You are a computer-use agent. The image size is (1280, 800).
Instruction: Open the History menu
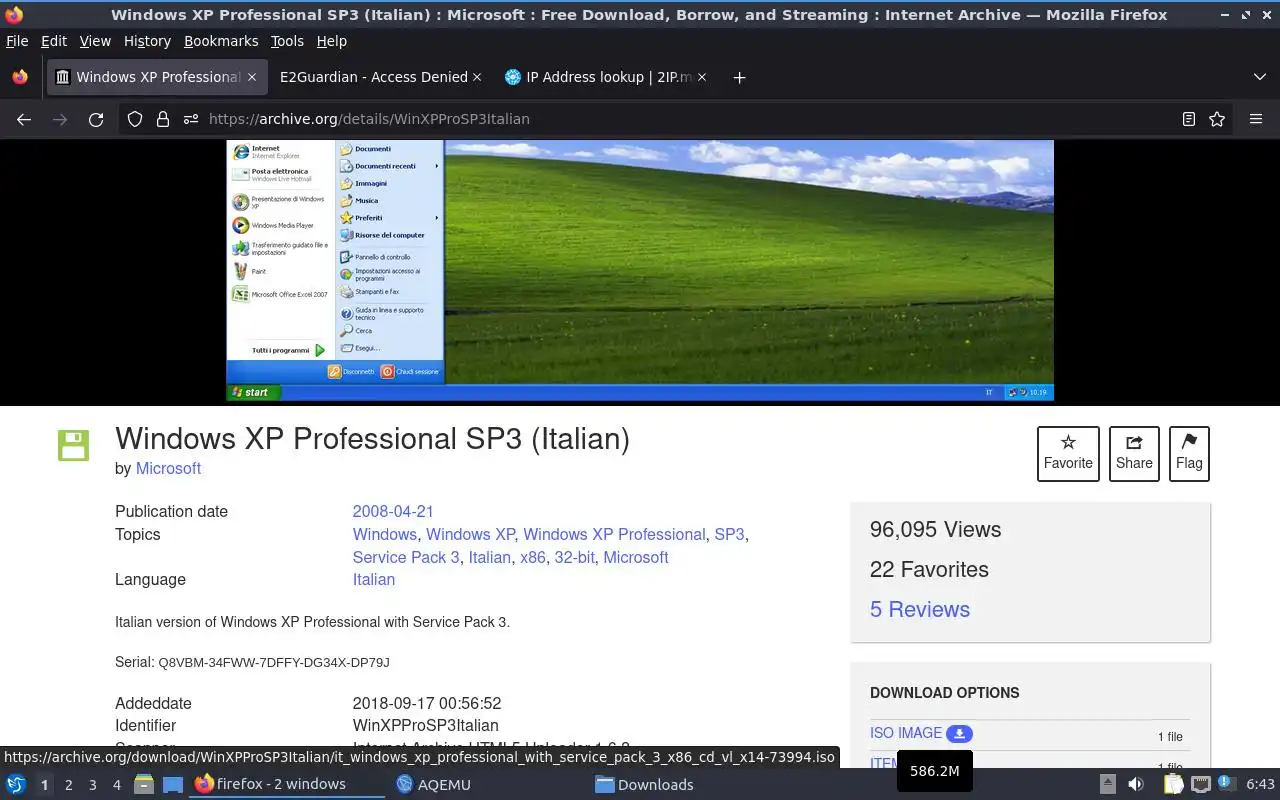(x=147, y=41)
